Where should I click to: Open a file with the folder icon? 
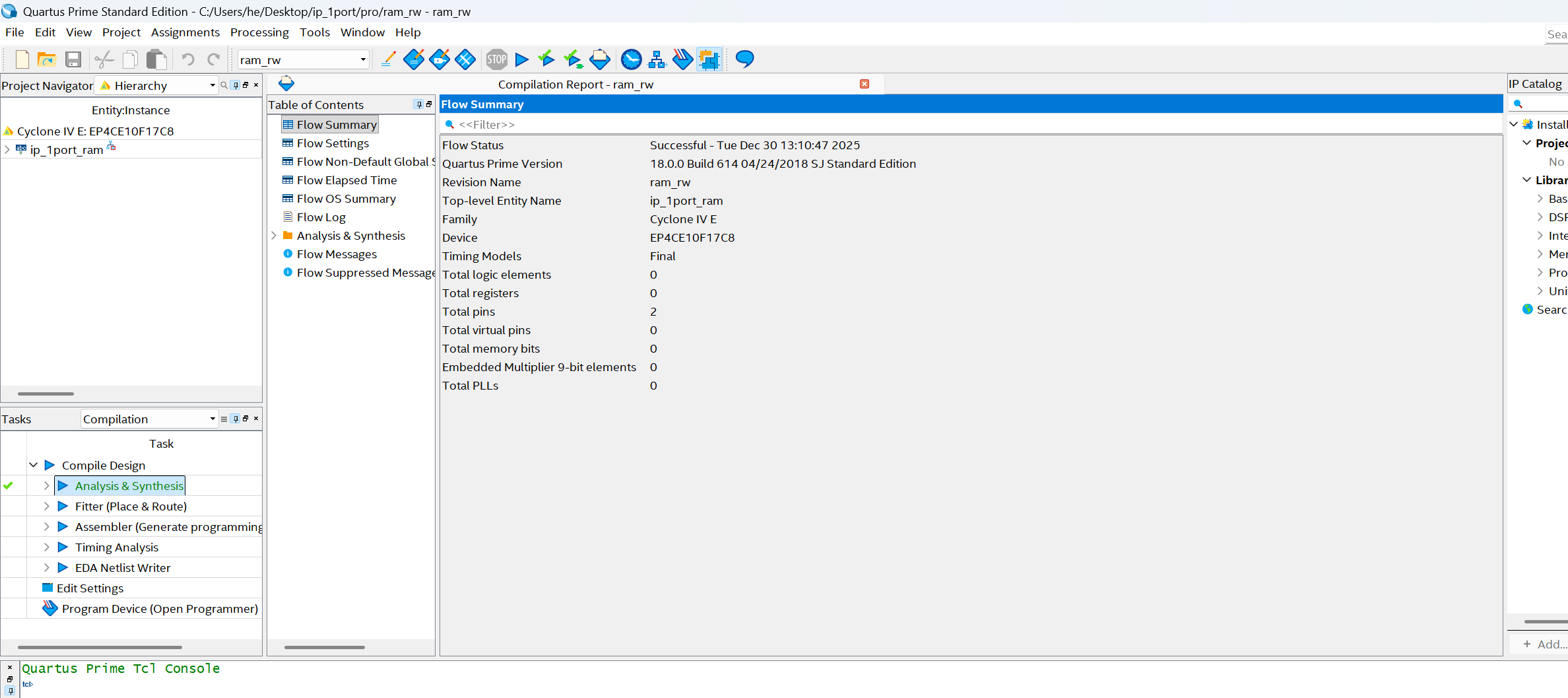point(46,59)
